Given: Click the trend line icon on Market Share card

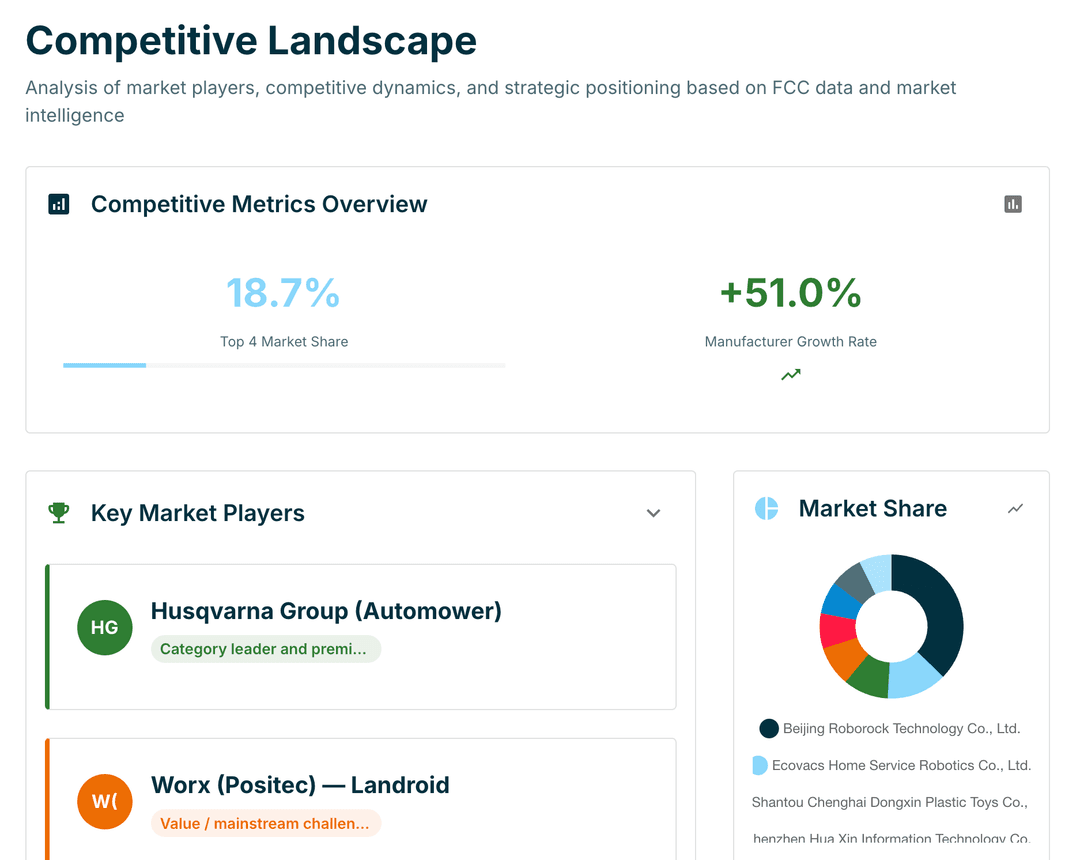Looking at the screenshot, I should tap(1015, 508).
